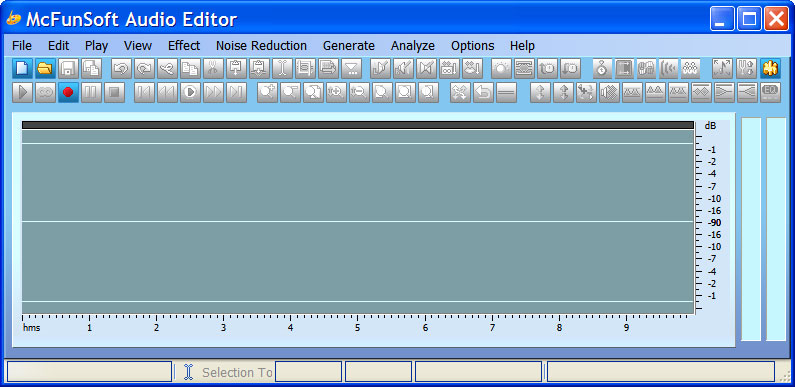Screen dimensions: 795x387
Task: Click the 5 mark on the time ruler
Action: 357,328
